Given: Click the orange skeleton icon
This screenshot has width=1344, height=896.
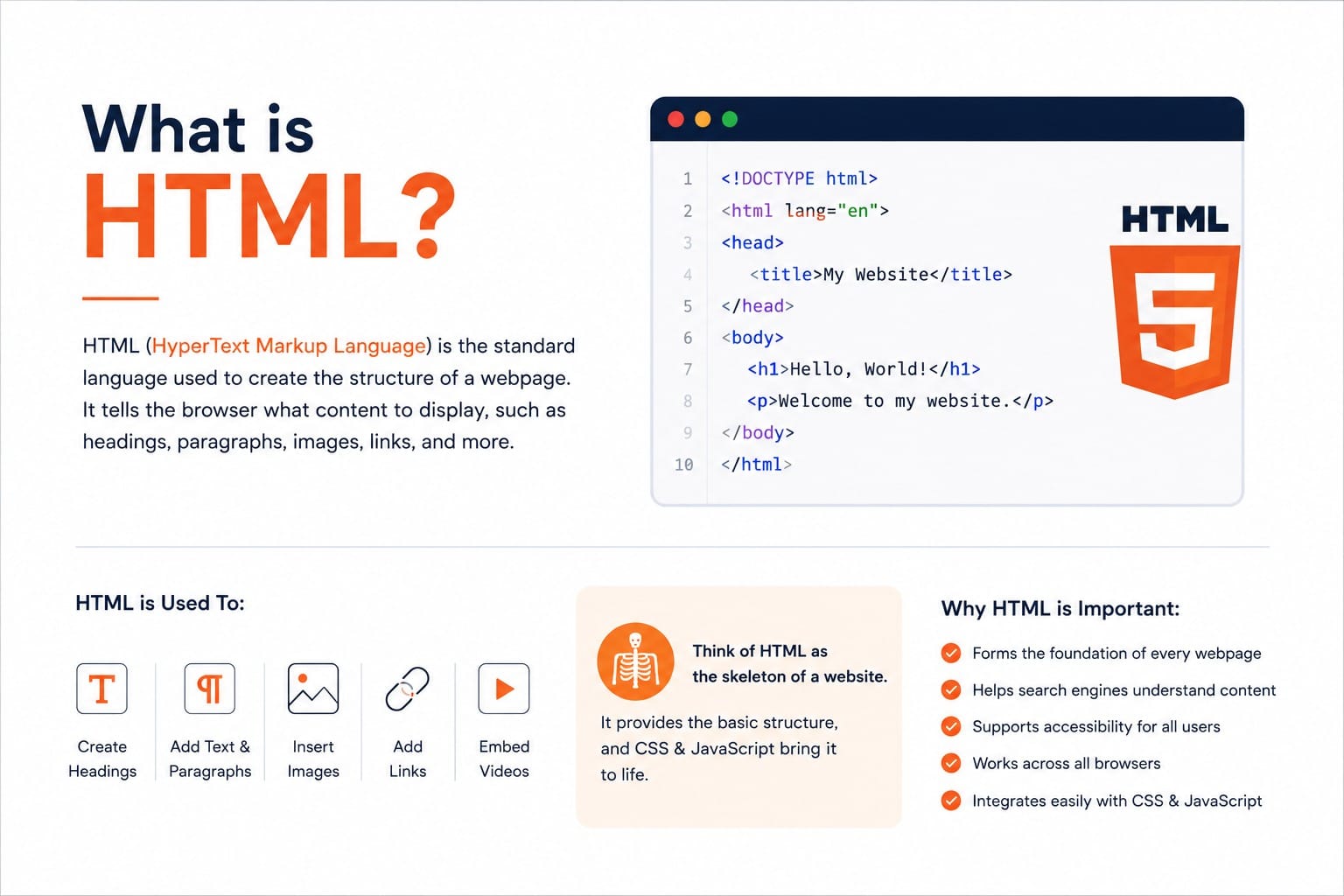Looking at the screenshot, I should (x=635, y=662).
